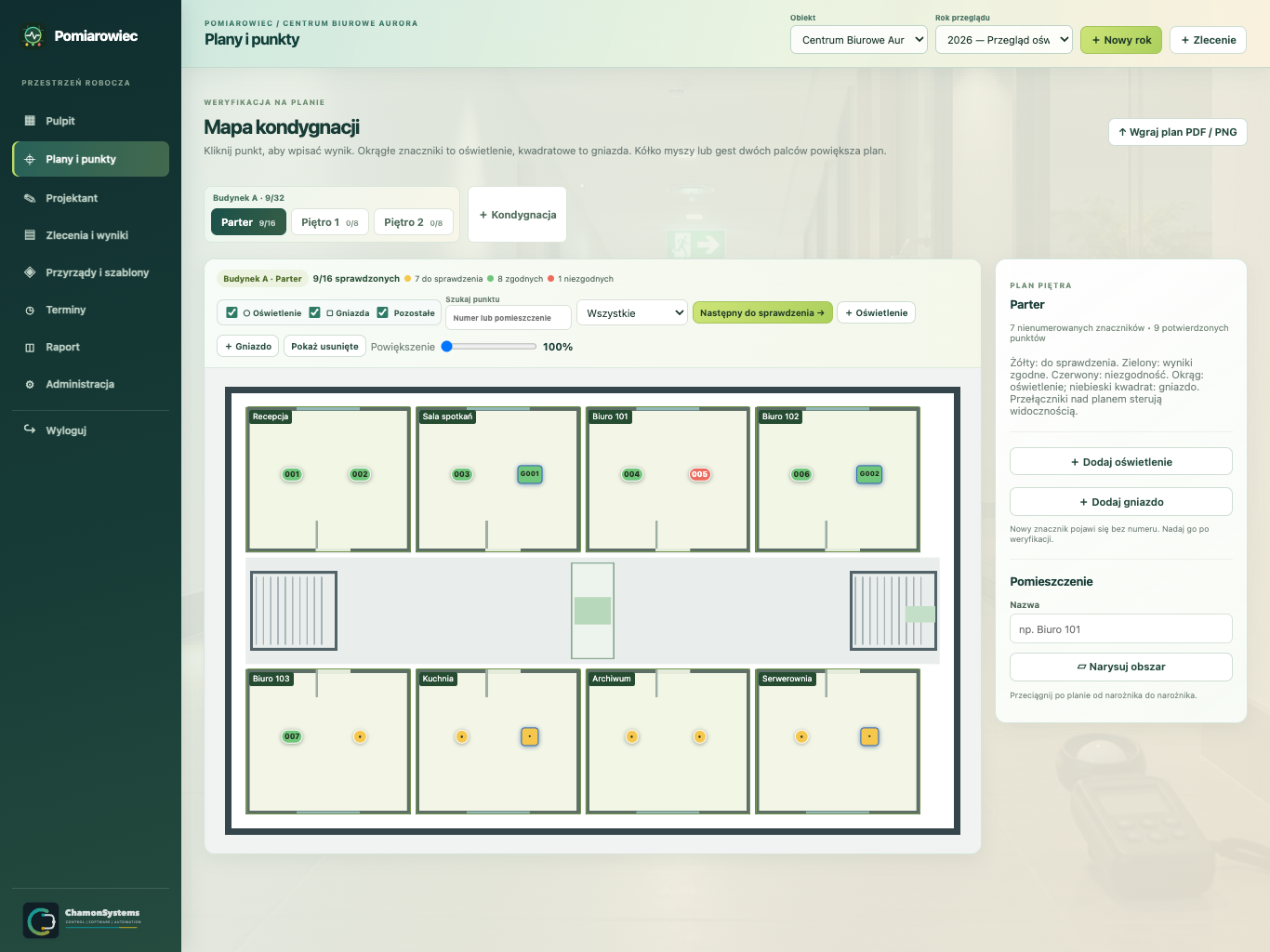Focus the room Nazwa input field
Viewport: 1270px width, 952px height.
(x=1121, y=628)
